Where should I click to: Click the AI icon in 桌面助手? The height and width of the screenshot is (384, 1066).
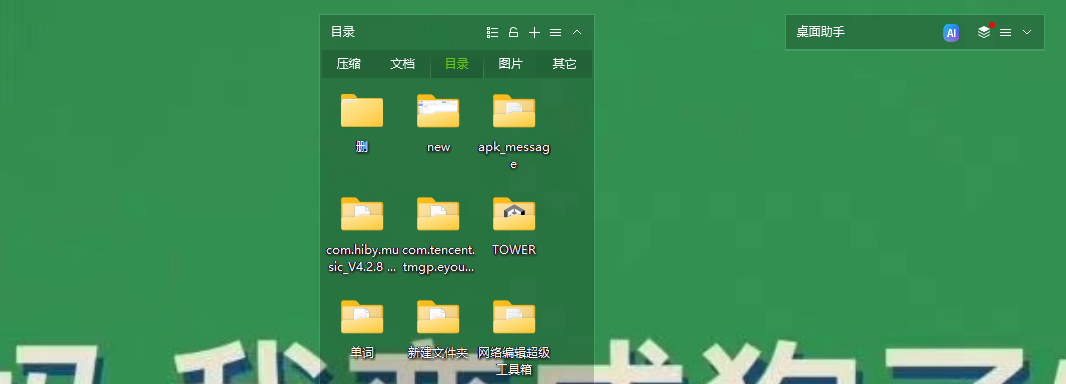(951, 33)
